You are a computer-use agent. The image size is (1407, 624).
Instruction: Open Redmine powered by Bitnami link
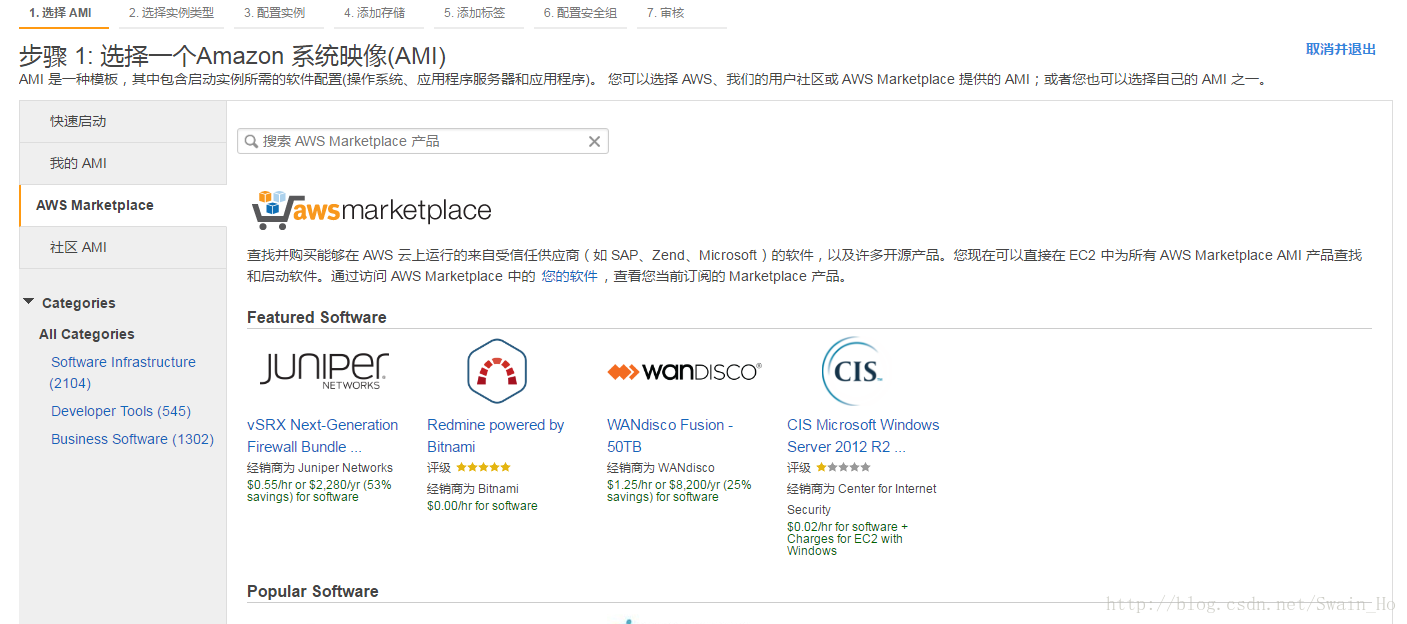point(495,436)
